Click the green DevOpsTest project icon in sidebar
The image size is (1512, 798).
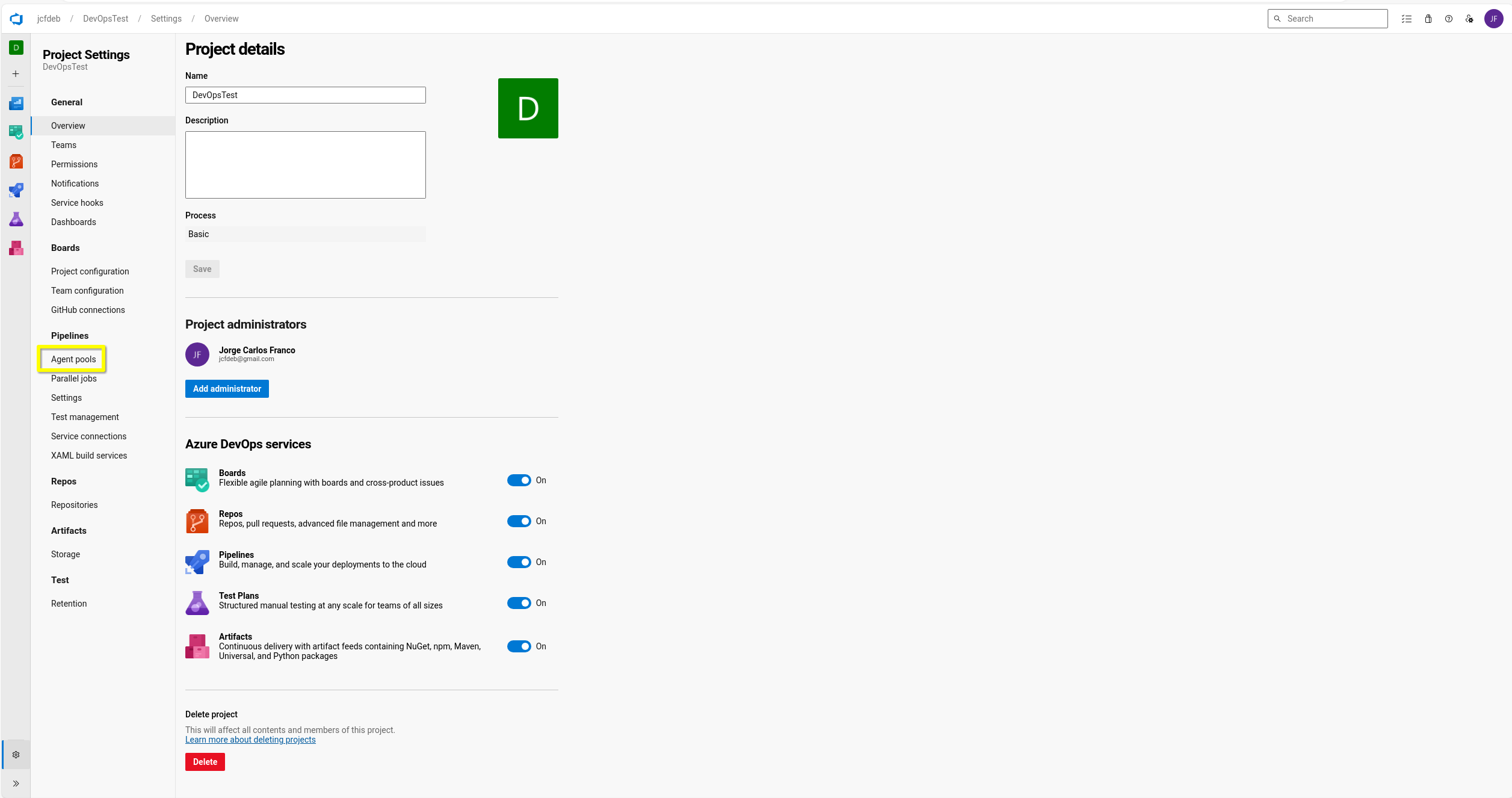16,48
